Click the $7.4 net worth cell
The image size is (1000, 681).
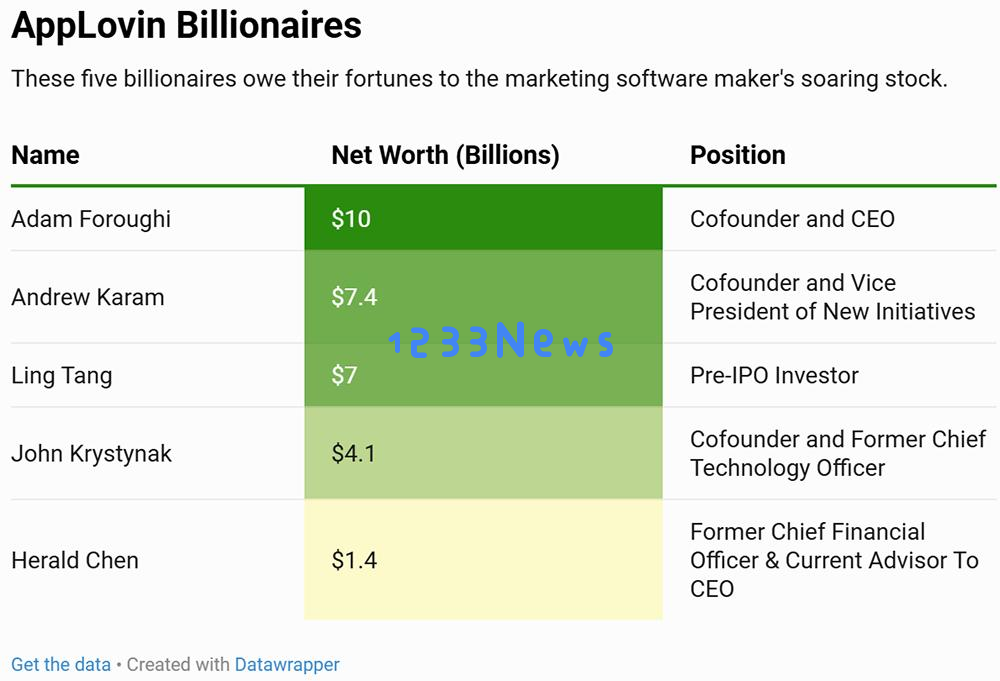(483, 297)
